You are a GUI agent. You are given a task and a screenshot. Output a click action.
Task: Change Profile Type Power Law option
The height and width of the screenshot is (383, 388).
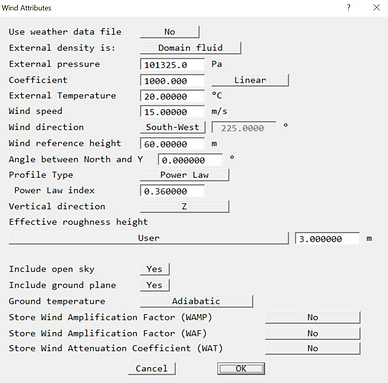coord(184,175)
